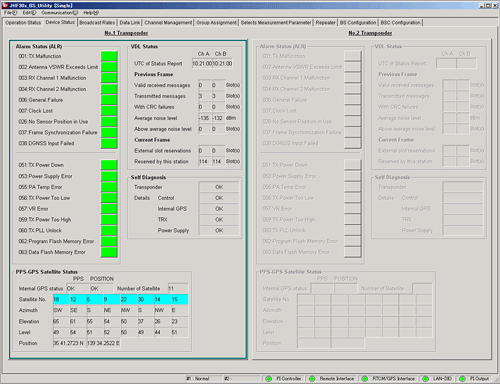Click the TRX self diagnosis OK field
Image resolution: width=500 pixels, height=384 pixels.
pos(219,219)
